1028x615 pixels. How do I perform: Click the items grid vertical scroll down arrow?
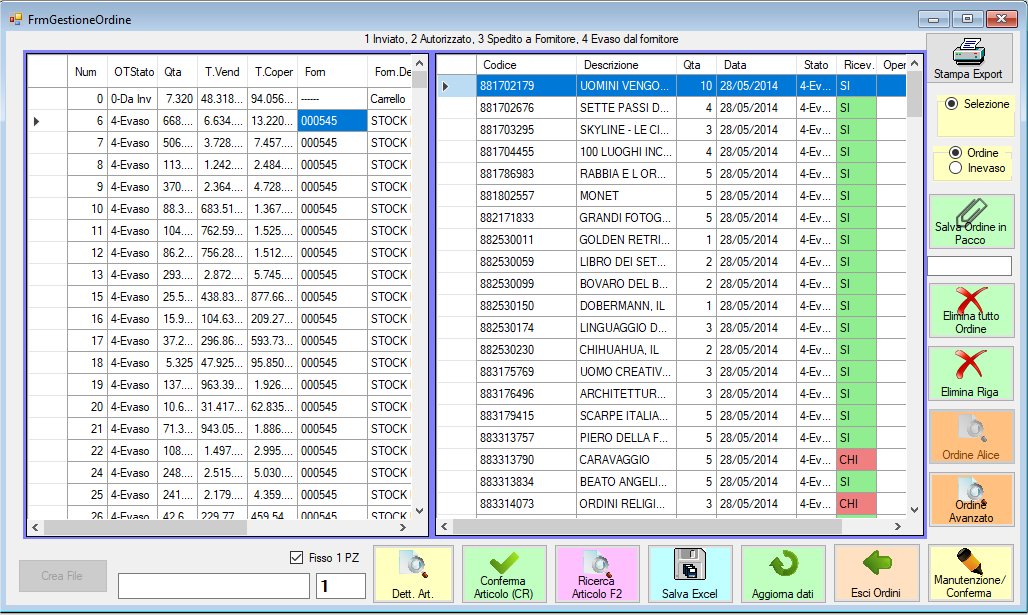point(915,509)
